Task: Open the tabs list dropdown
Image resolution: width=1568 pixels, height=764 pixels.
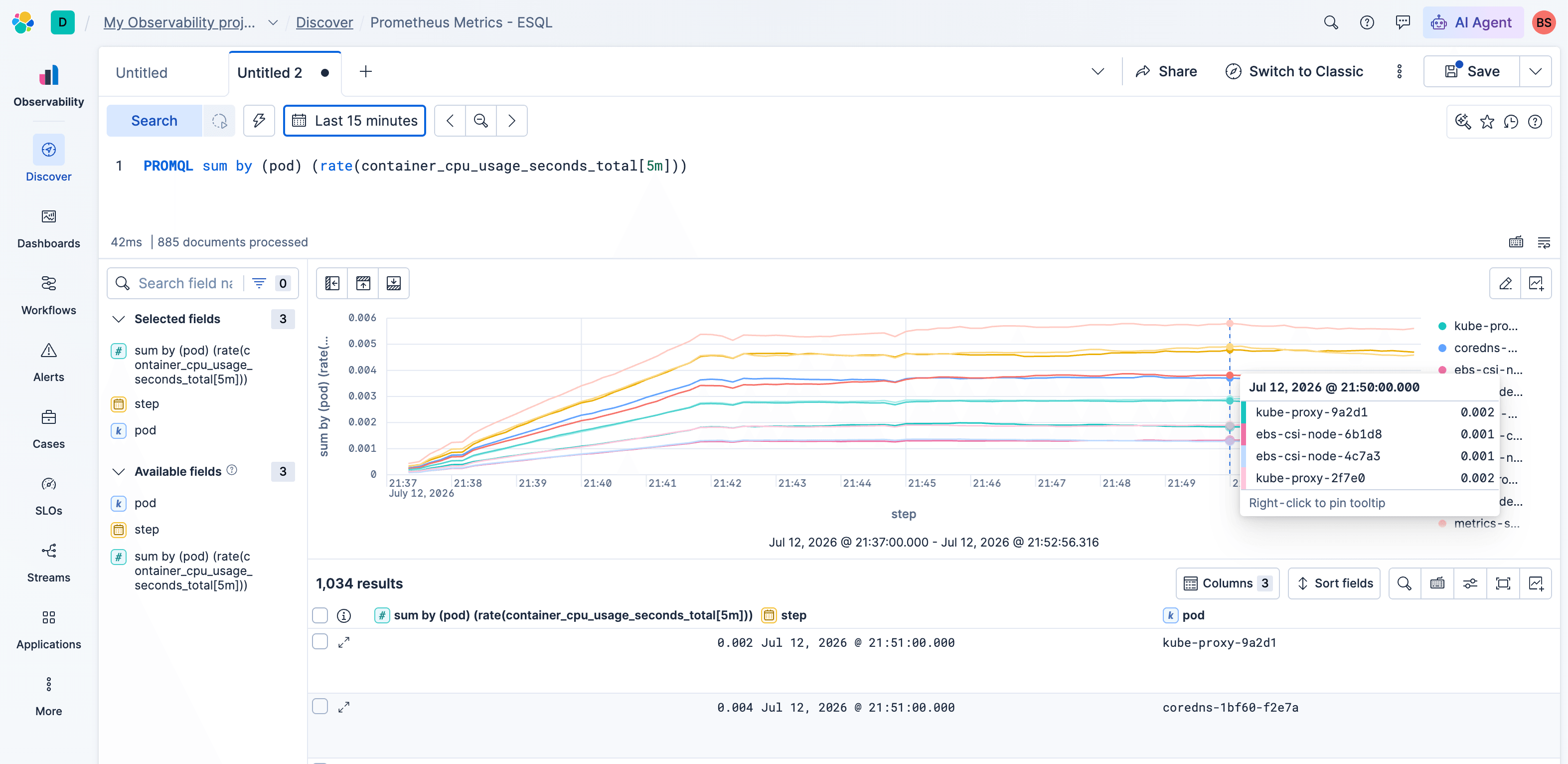Action: tap(1098, 72)
